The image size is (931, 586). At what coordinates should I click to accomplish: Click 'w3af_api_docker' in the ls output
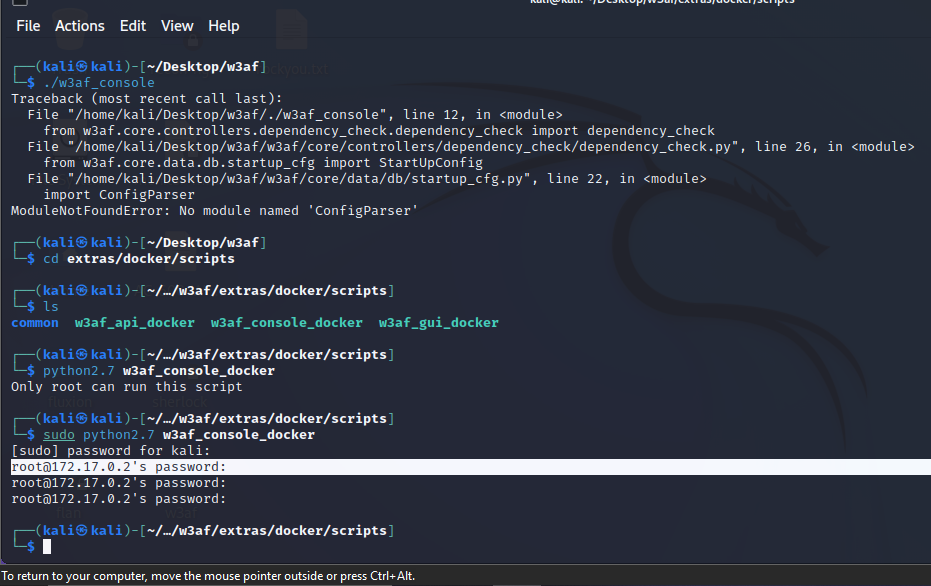click(135, 323)
